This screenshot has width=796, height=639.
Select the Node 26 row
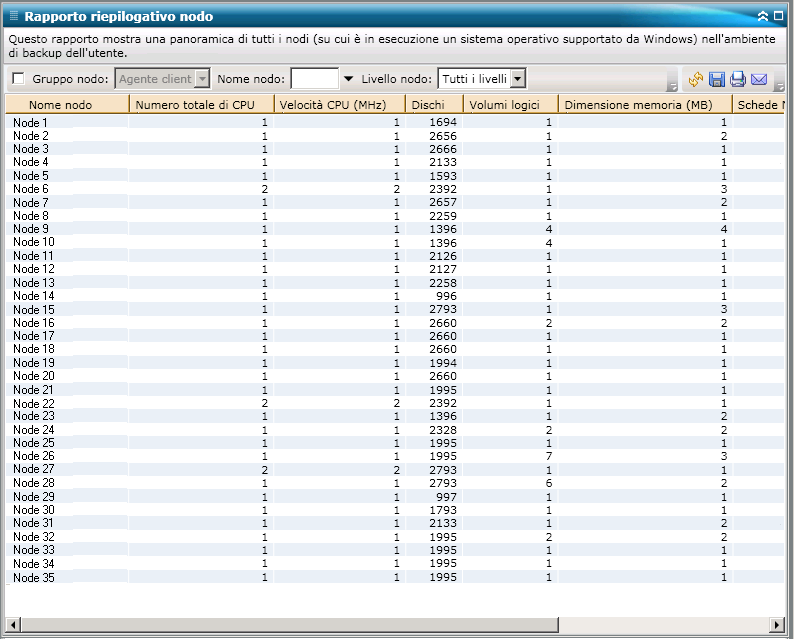[x=395, y=456]
